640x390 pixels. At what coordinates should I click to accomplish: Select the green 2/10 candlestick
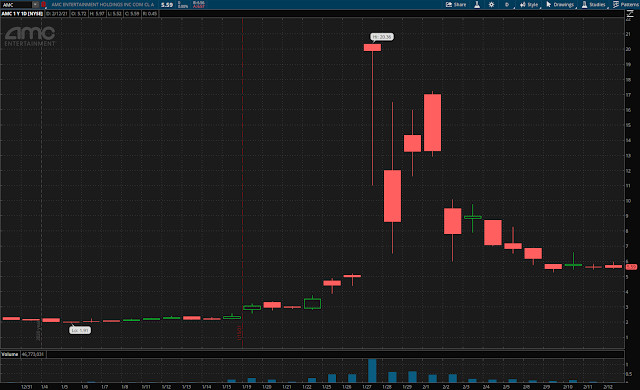573,265
